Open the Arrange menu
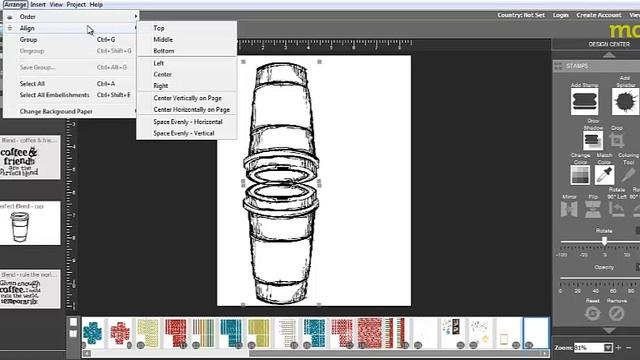The height and width of the screenshot is (360, 640). (x=15, y=4)
